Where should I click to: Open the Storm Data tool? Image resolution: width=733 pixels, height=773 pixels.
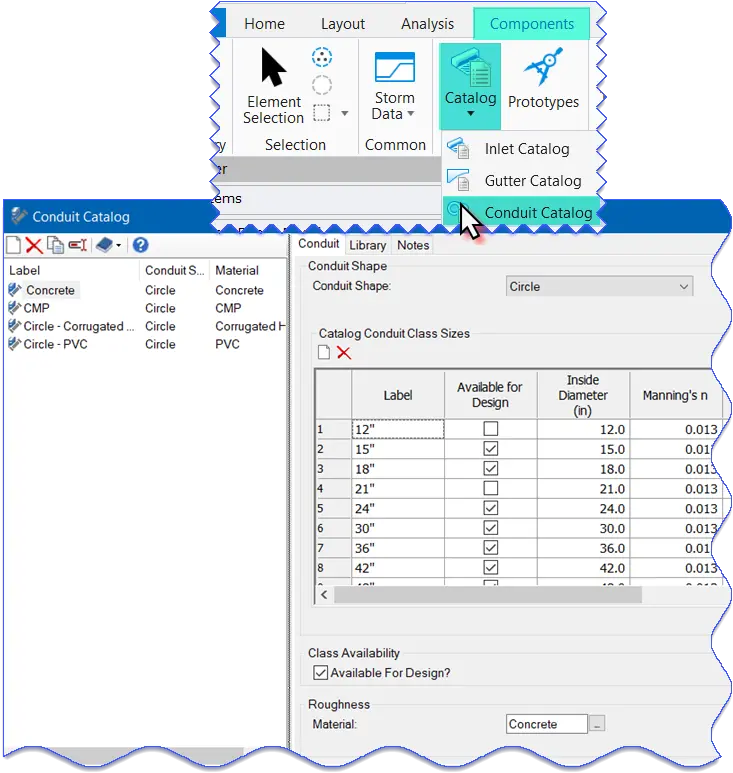point(394,85)
